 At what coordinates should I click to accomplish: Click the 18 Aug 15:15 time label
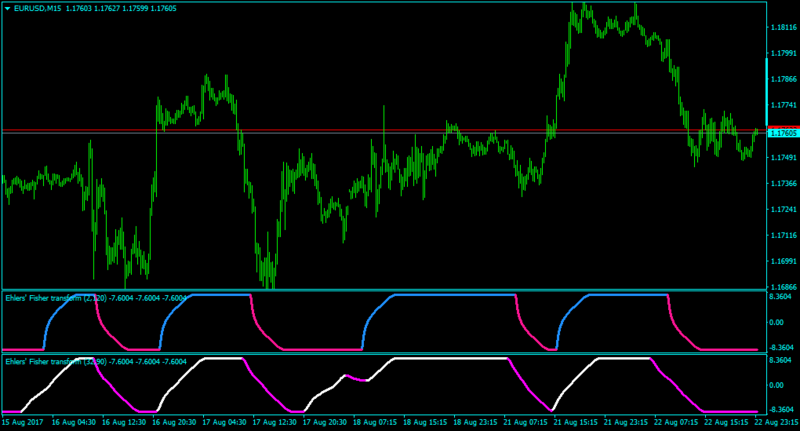pos(426,422)
